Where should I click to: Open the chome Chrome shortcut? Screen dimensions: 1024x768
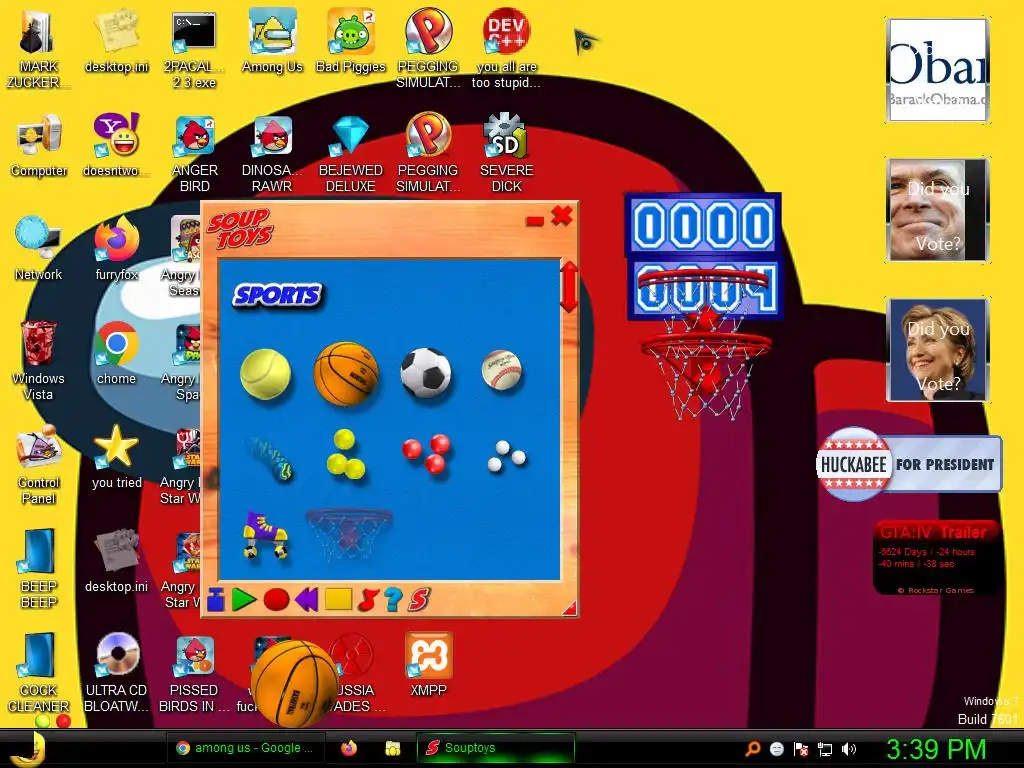pyautogui.click(x=116, y=353)
